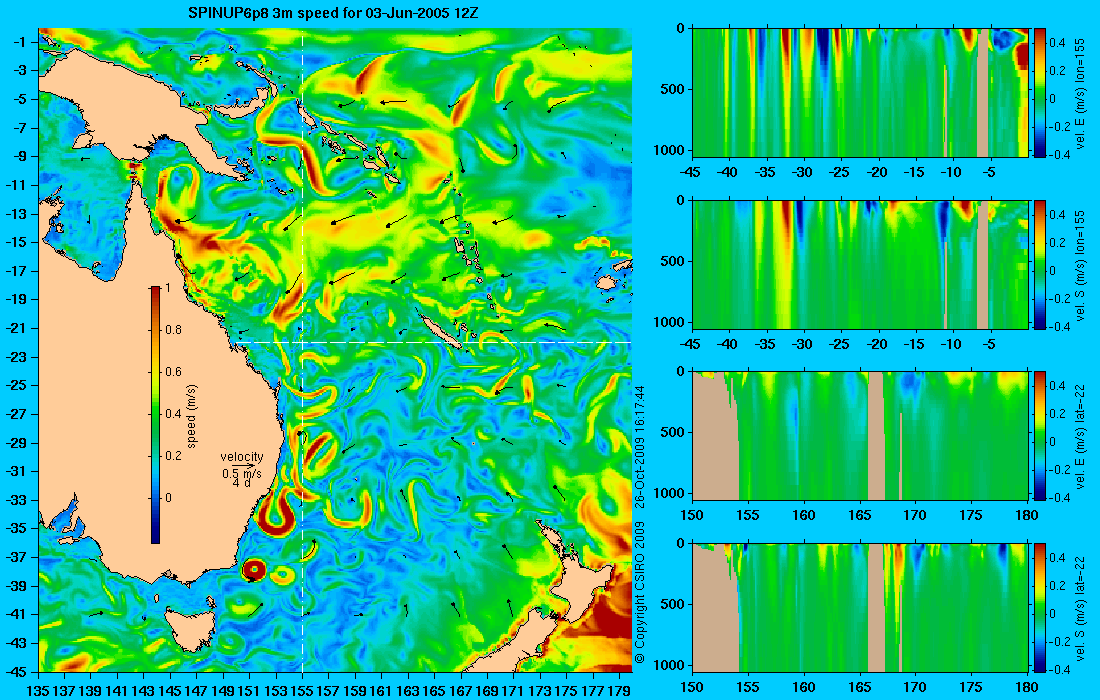Screen dimensions: 1100x700
Task: Click the "velocity" legend label
Action: (x=241, y=457)
